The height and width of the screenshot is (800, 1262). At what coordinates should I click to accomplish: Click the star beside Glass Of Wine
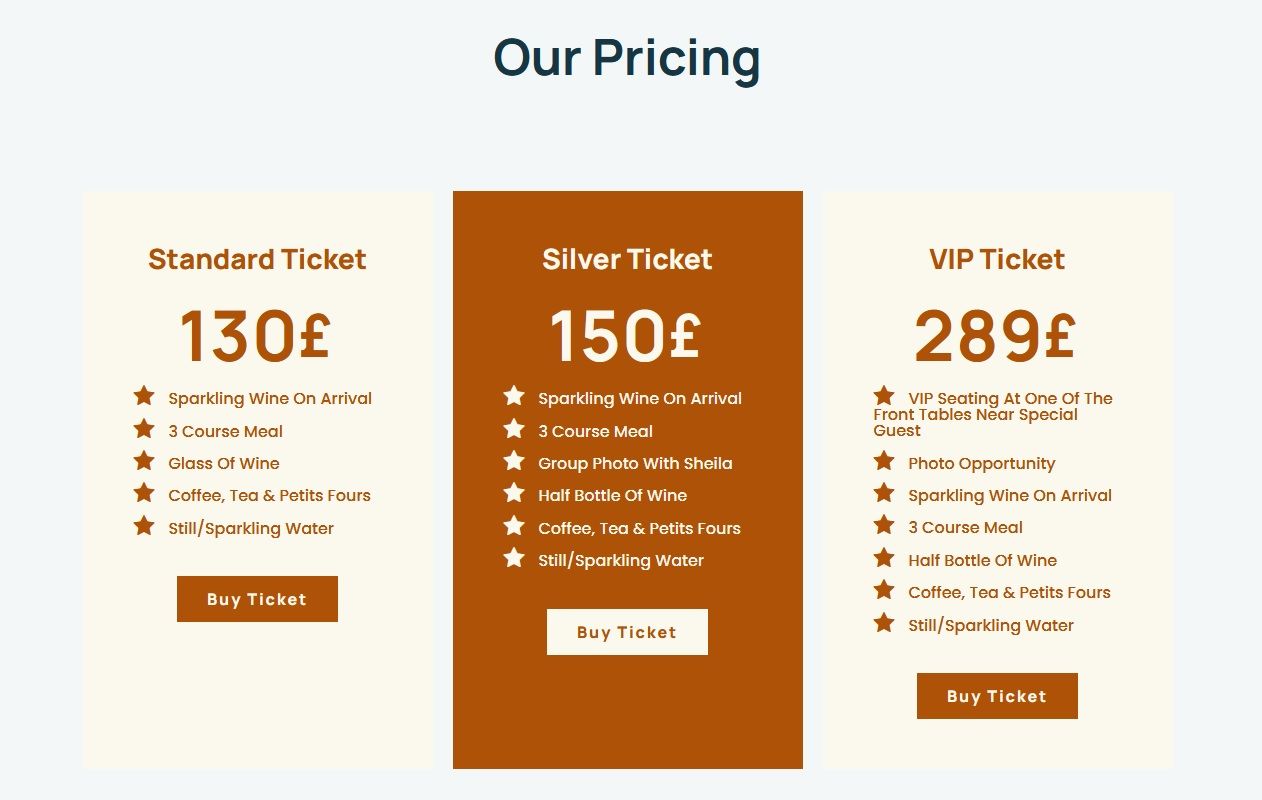coord(143,461)
